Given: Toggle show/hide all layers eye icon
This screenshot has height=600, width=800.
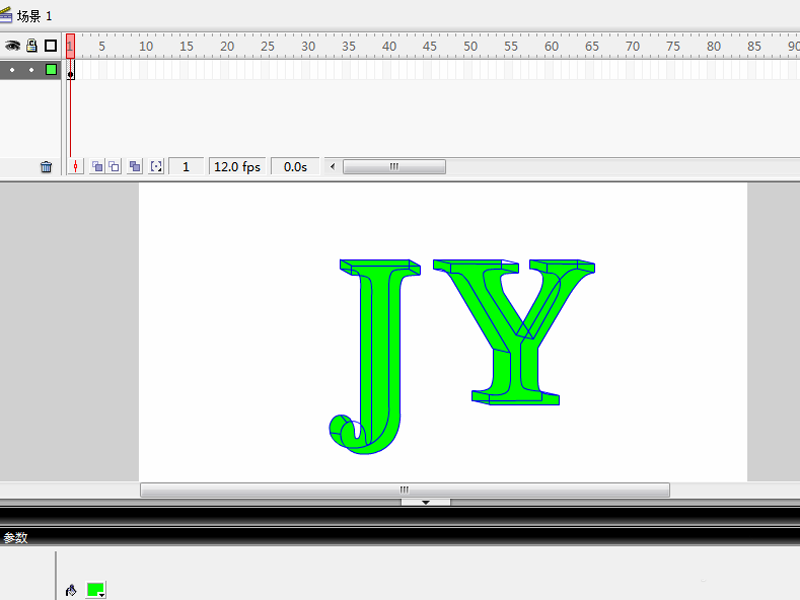Looking at the screenshot, I should pos(12,46).
